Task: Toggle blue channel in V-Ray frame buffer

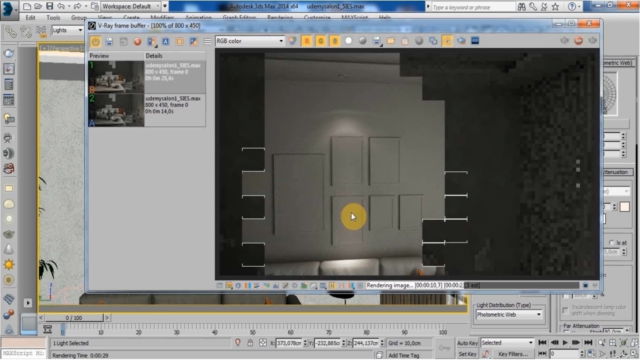Action: (335, 41)
